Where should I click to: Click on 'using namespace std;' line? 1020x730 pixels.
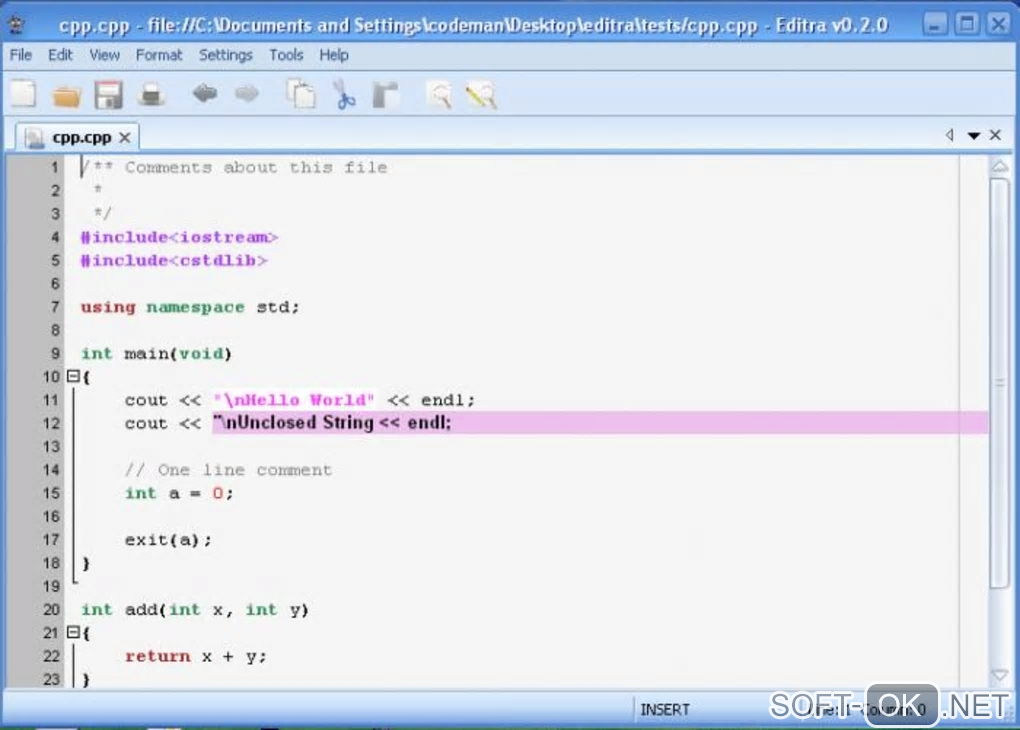190,307
